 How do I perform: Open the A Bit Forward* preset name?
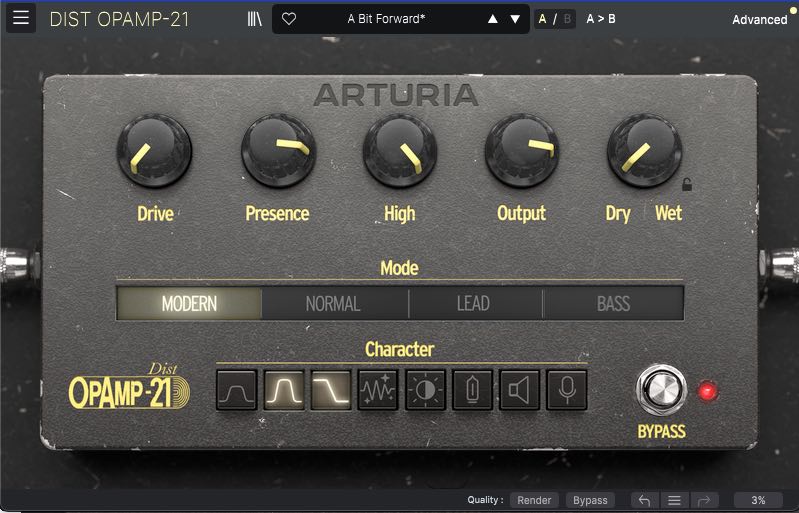tap(386, 19)
